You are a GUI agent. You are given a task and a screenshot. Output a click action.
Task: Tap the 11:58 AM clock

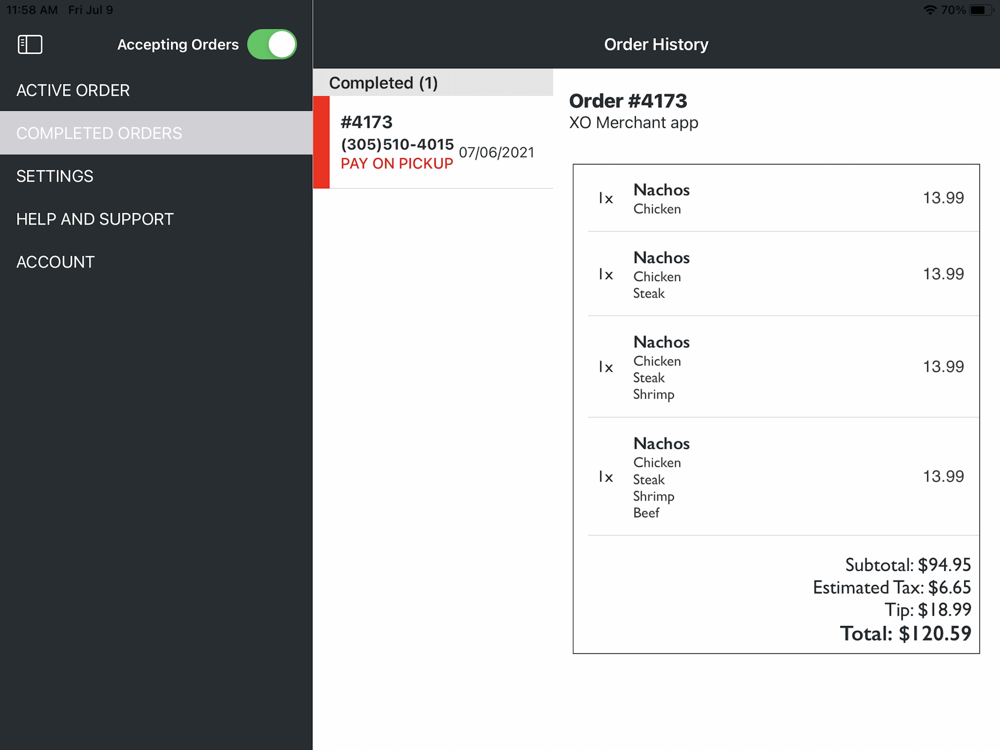32,10
